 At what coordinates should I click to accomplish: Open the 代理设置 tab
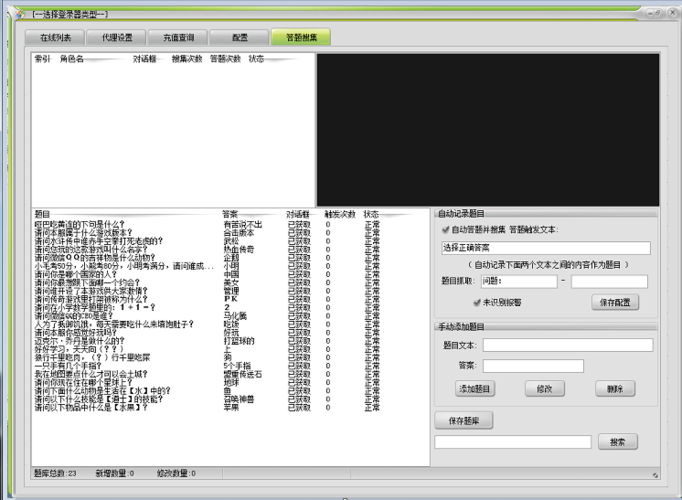click(x=116, y=37)
